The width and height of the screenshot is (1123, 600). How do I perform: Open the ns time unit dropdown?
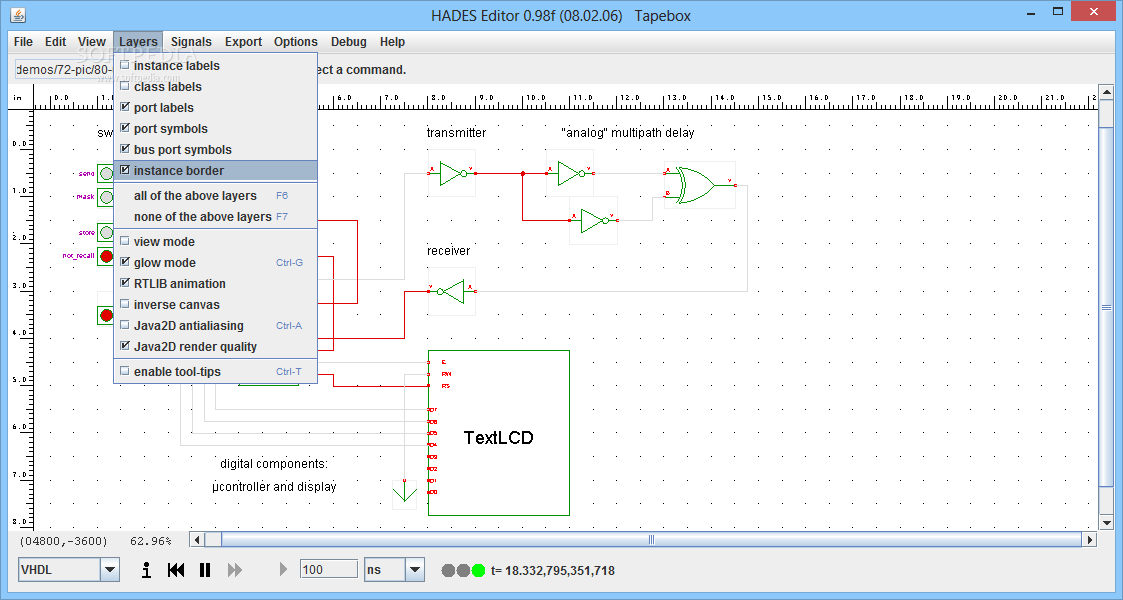pyautogui.click(x=415, y=570)
